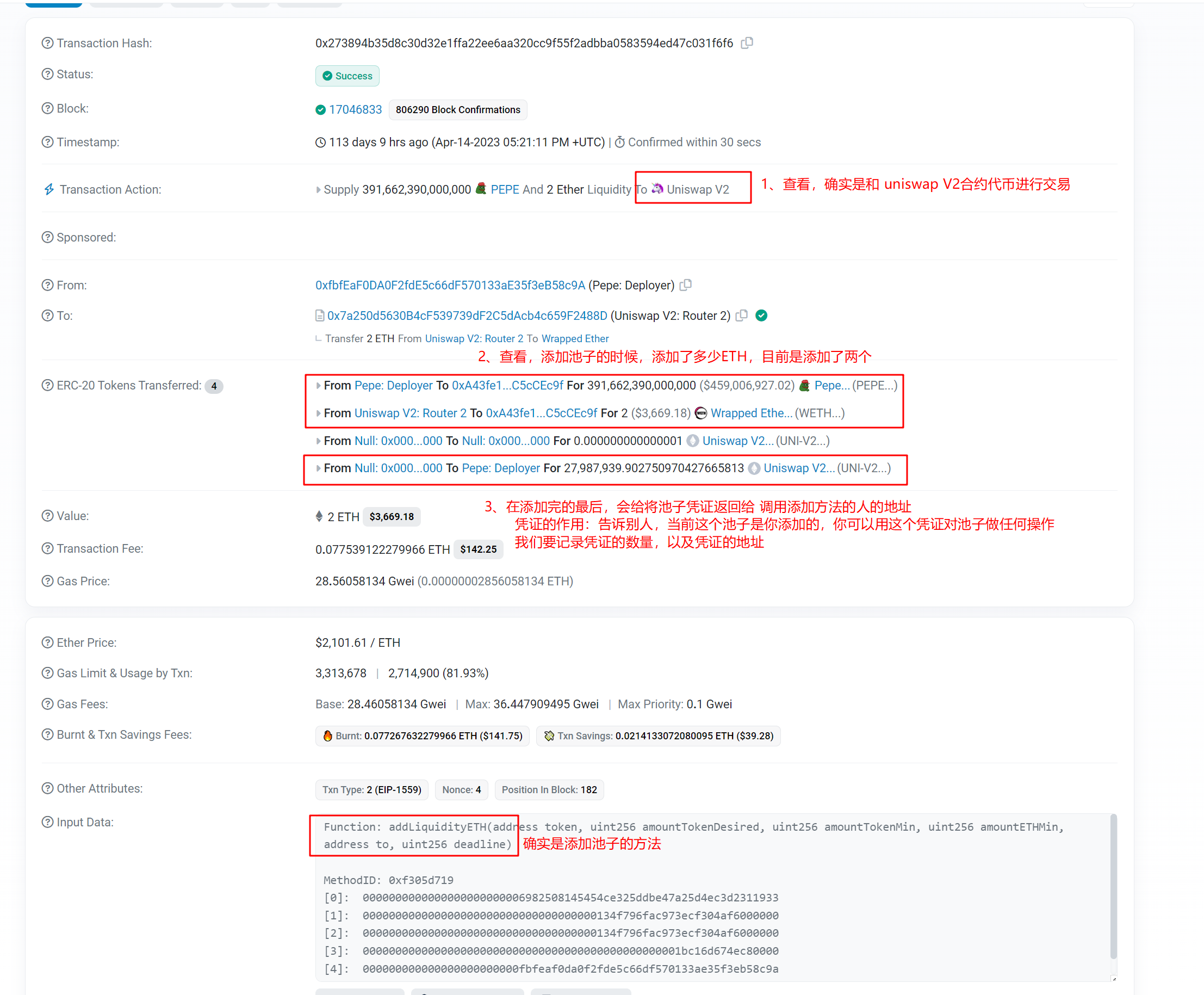Click help icon beside Gas Price
1204x995 pixels.
pyautogui.click(x=47, y=580)
